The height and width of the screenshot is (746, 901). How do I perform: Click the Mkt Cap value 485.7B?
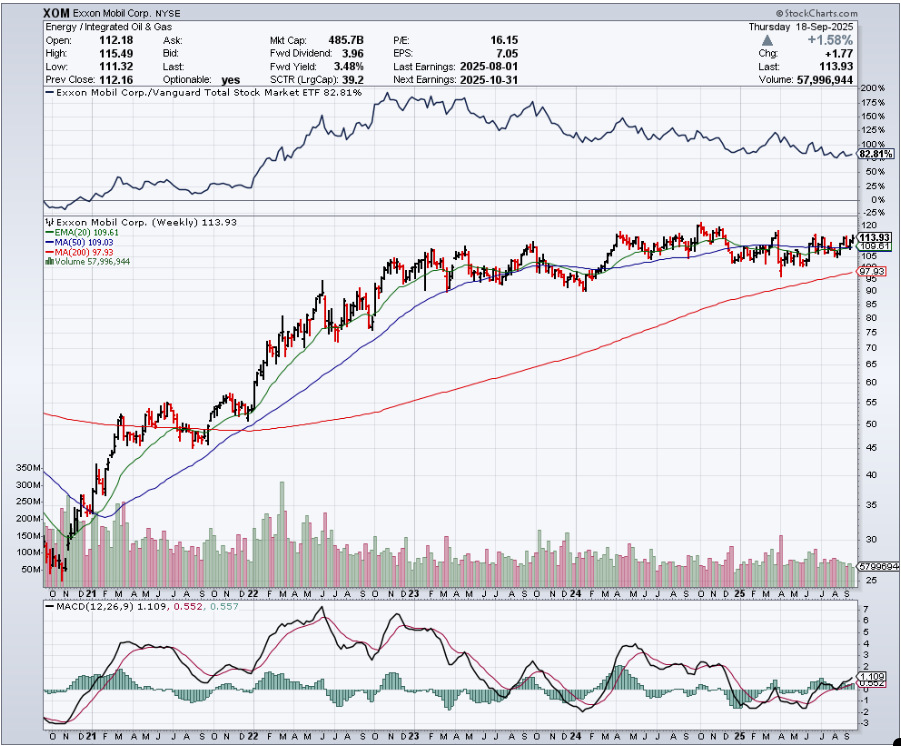(x=346, y=40)
